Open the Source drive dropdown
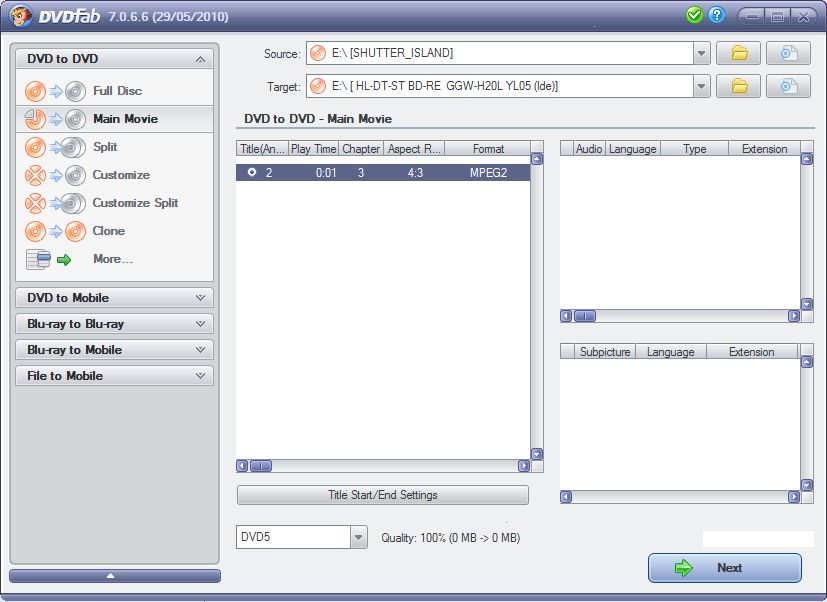 click(701, 53)
